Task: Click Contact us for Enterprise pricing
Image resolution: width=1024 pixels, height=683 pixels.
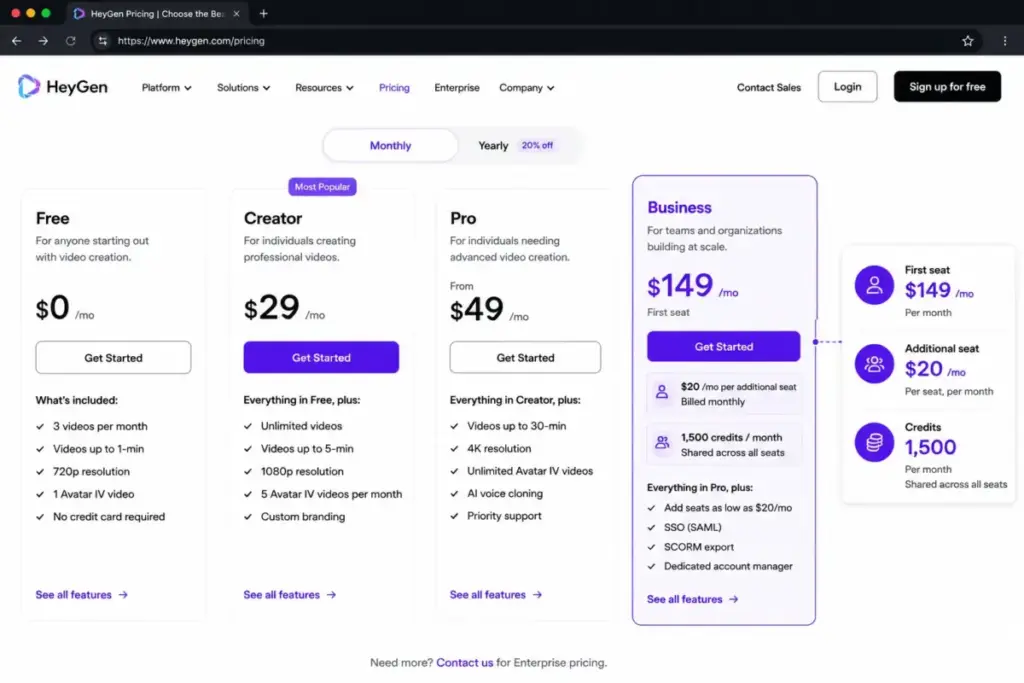Action: pyautogui.click(x=464, y=662)
